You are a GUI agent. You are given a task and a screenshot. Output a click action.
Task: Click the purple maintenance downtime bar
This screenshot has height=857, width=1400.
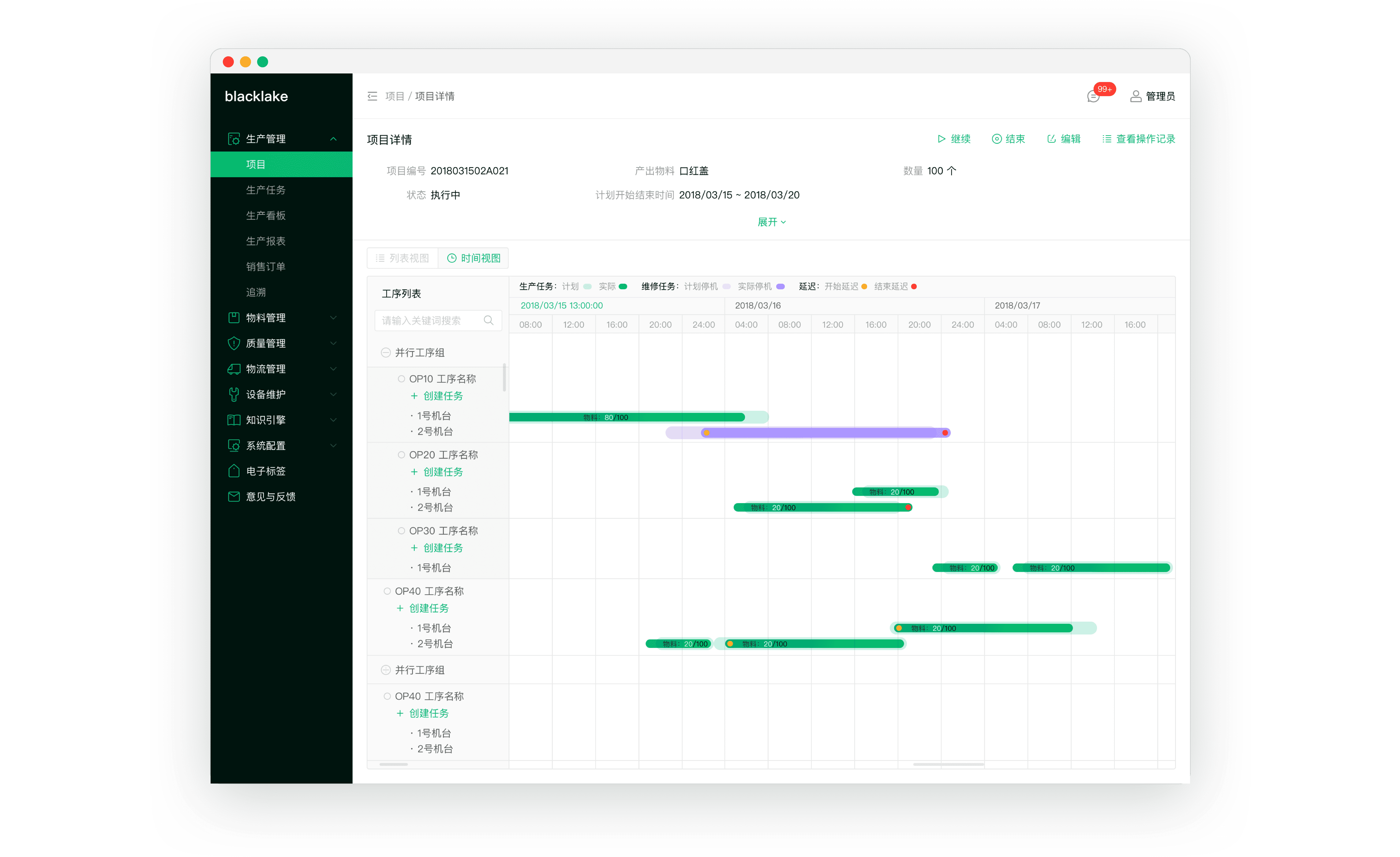tap(824, 432)
